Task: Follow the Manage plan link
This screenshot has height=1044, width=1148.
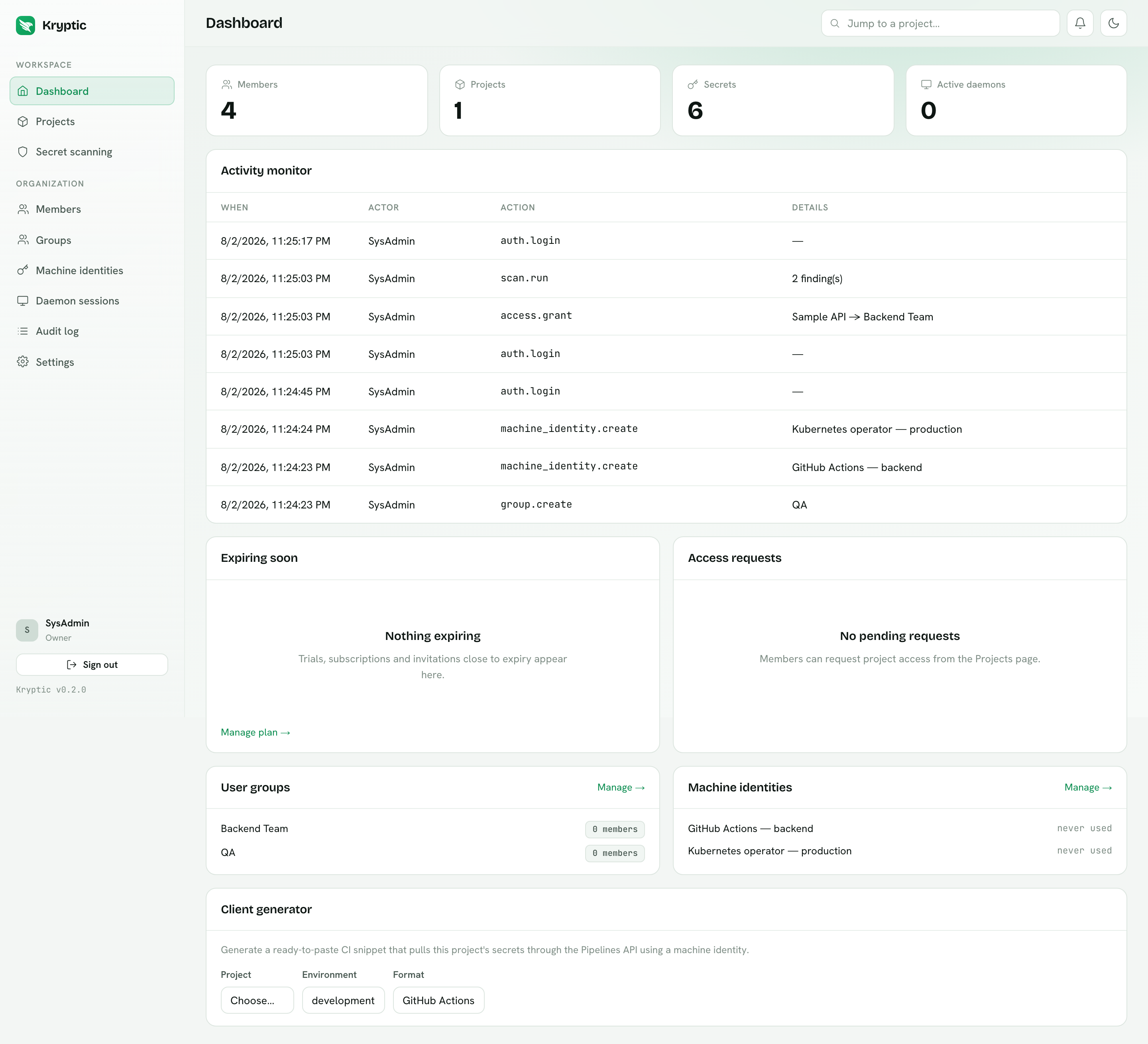Action: [x=255, y=732]
